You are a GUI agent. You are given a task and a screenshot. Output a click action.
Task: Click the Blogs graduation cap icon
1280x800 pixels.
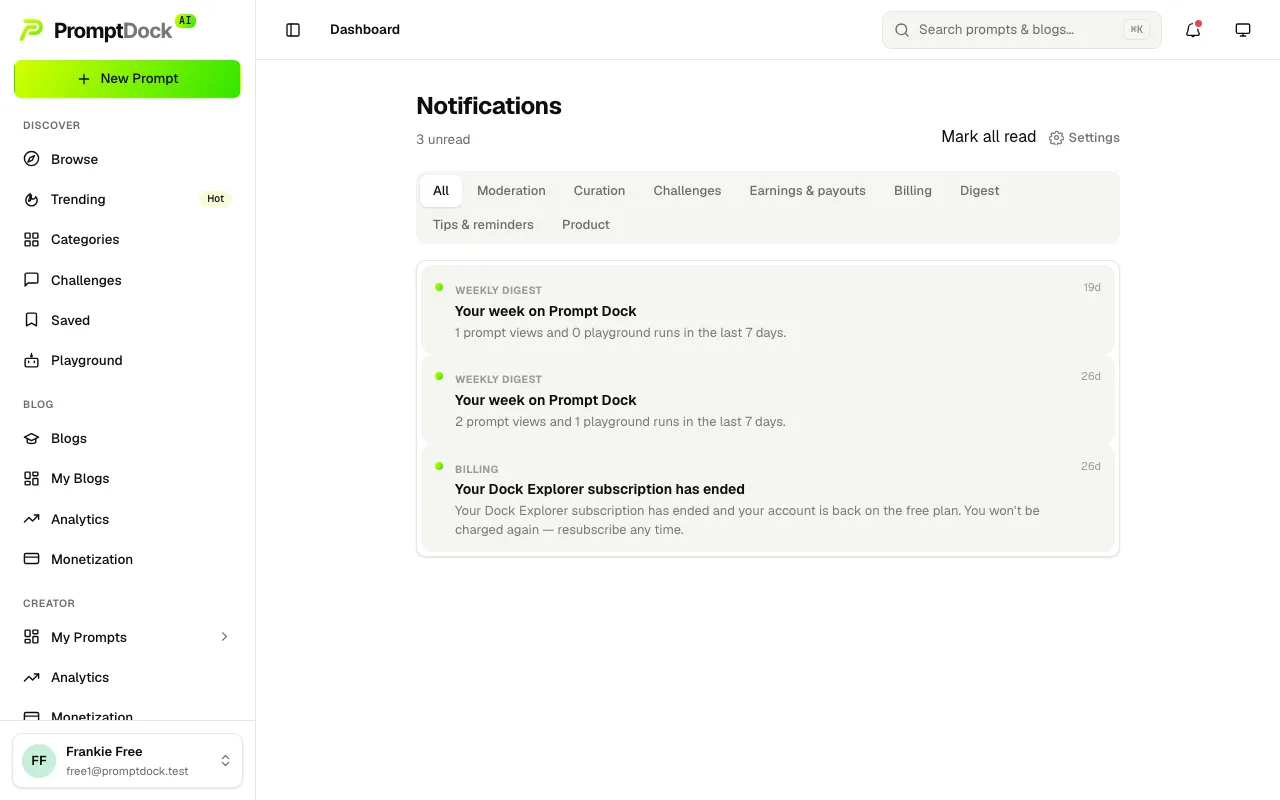coord(31,438)
